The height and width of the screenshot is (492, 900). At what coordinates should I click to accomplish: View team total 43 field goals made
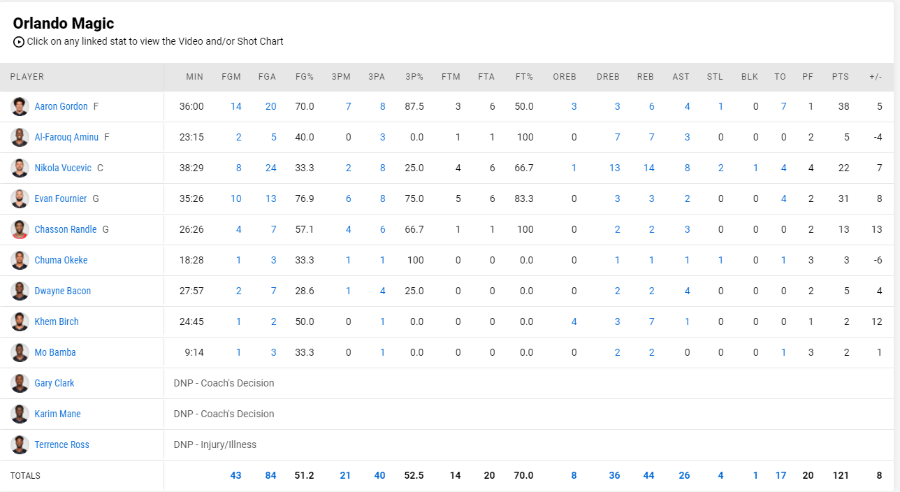236,475
